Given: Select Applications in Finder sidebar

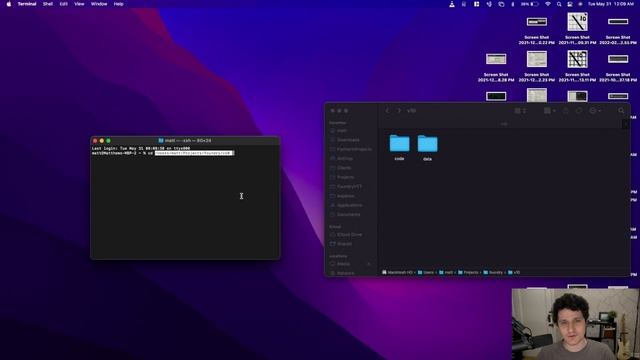Looking at the screenshot, I should [x=346, y=205].
